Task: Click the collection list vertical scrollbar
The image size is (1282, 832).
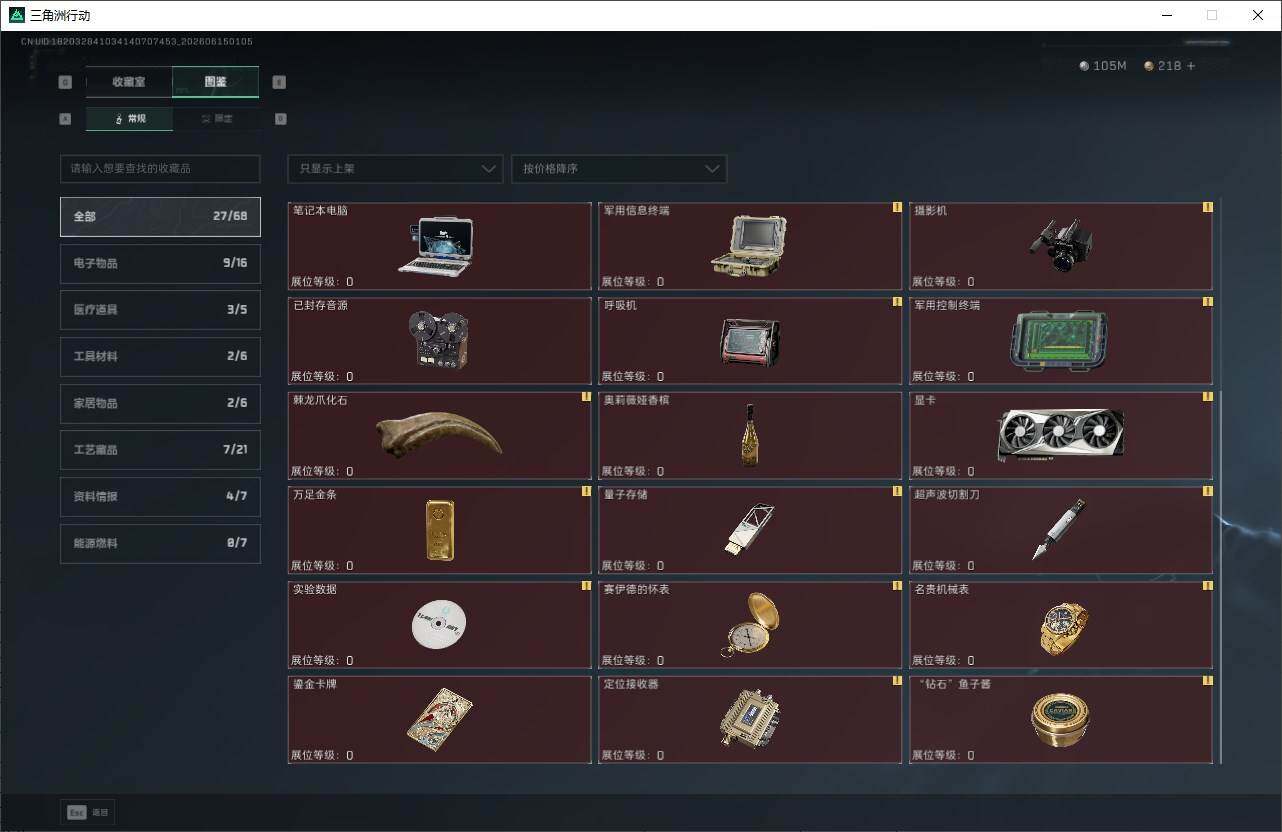Action: (1219, 577)
